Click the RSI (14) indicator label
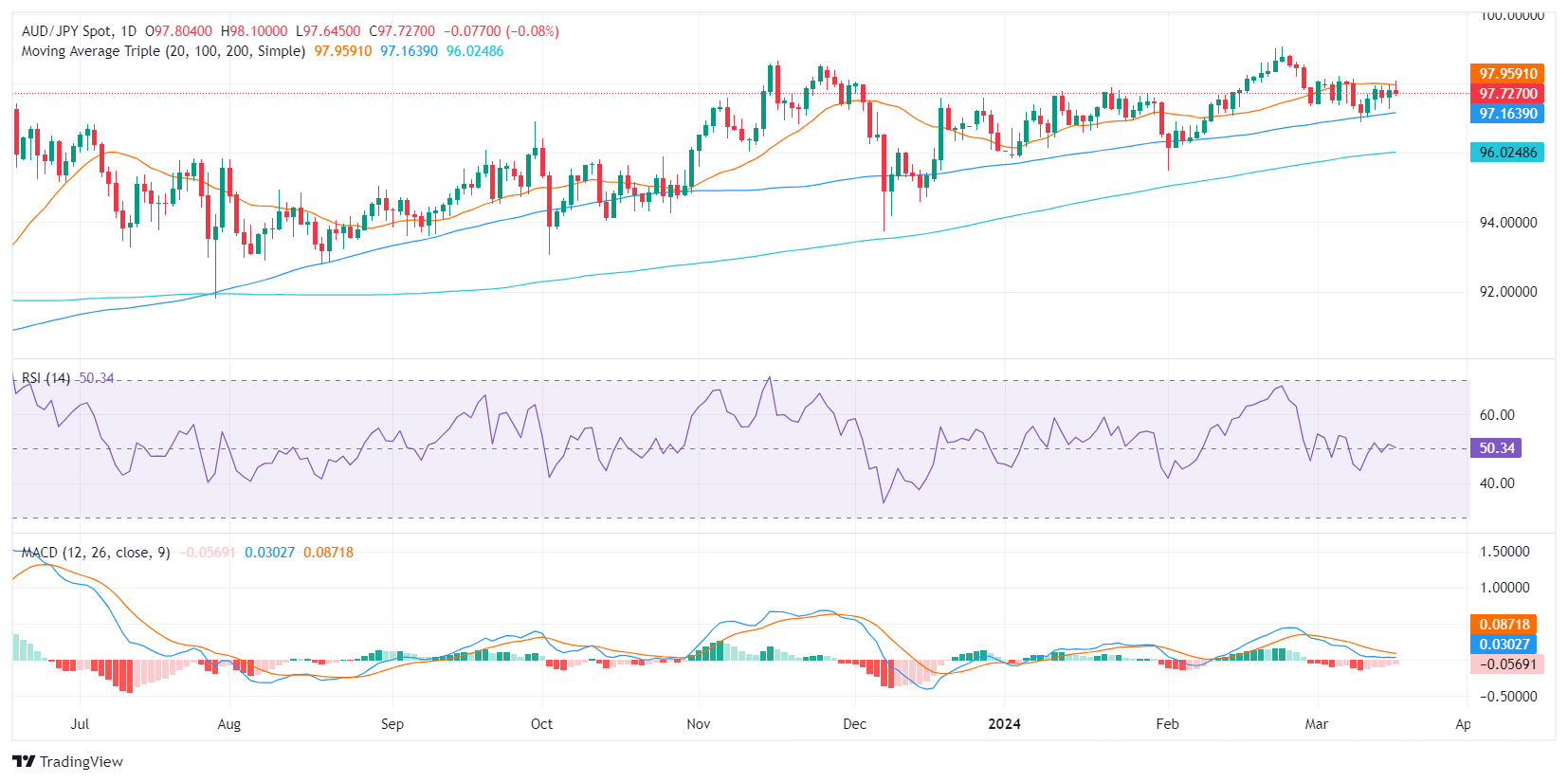1568x782 pixels. pyautogui.click(x=46, y=378)
